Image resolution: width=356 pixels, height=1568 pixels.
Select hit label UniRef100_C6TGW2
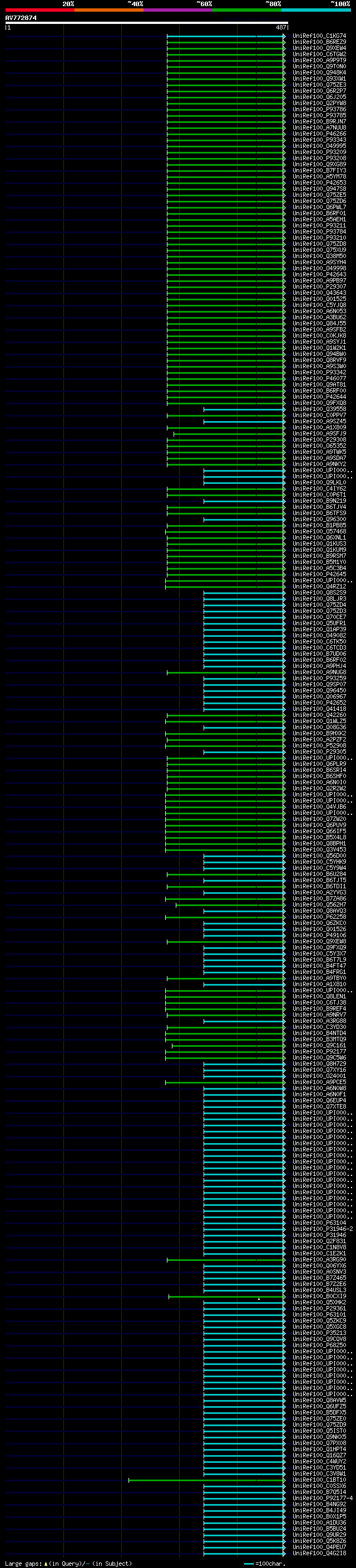coord(319,54)
